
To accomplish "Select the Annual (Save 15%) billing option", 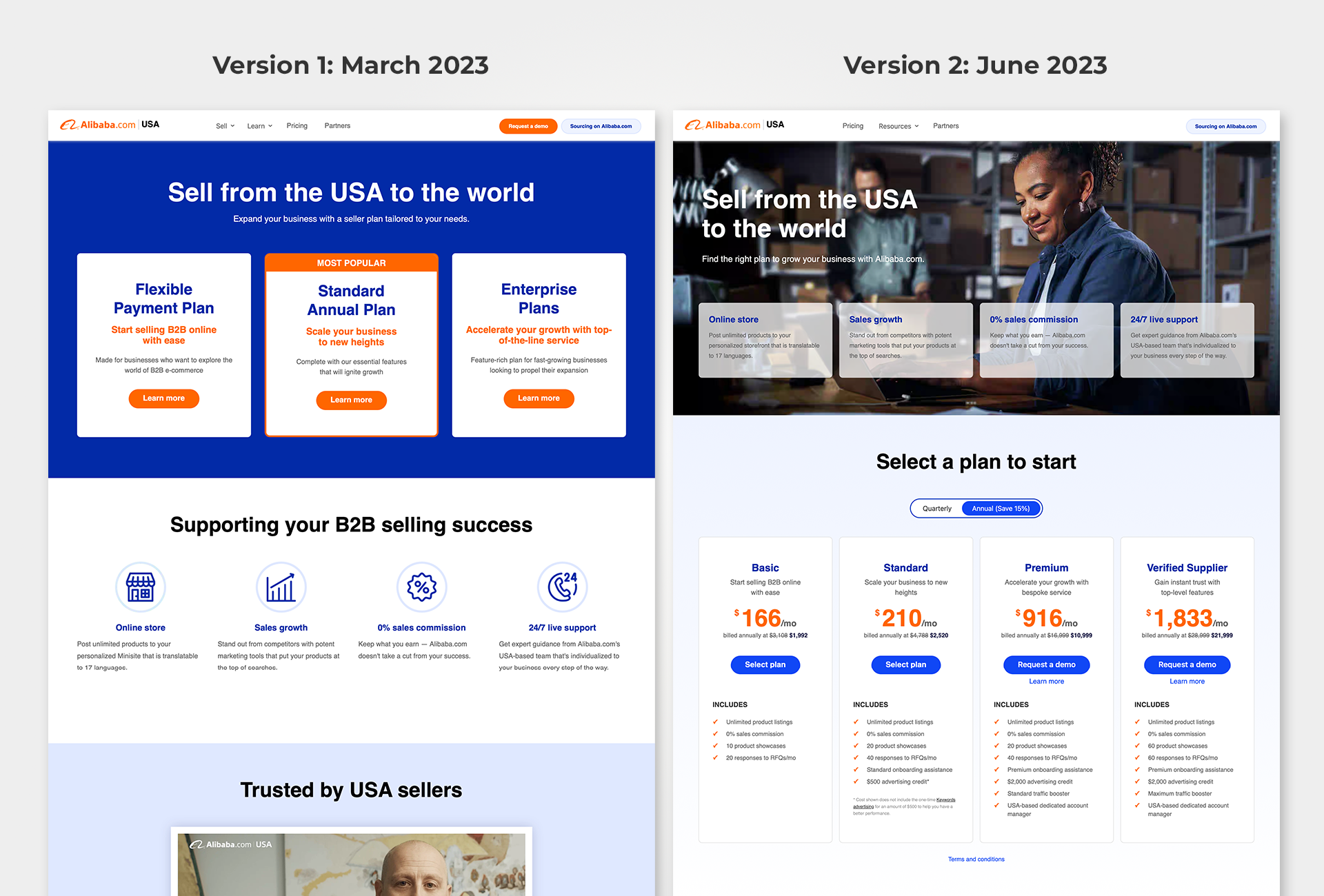I will 1001,509.
